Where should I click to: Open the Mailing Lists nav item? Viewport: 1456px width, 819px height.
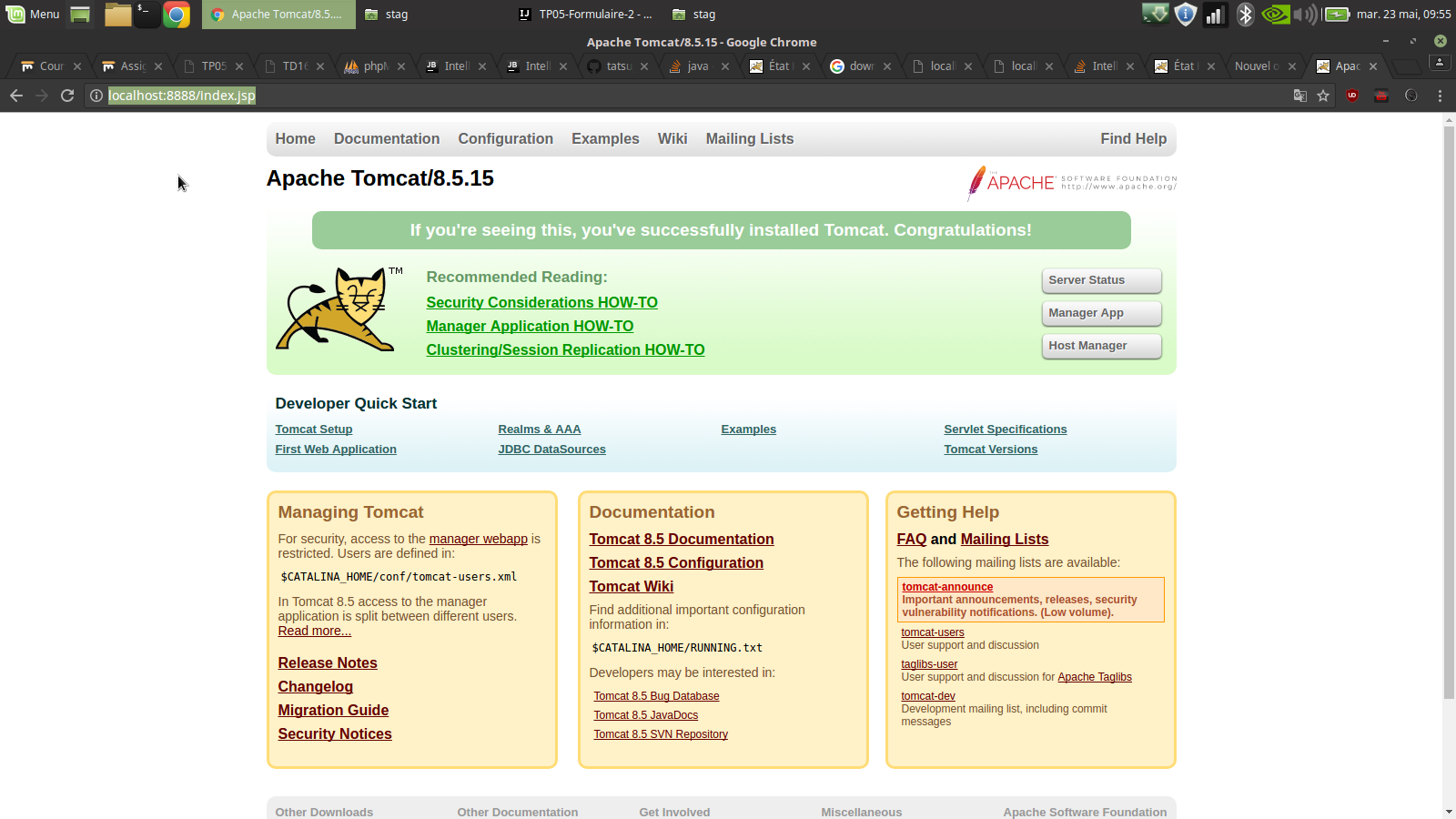point(750,139)
